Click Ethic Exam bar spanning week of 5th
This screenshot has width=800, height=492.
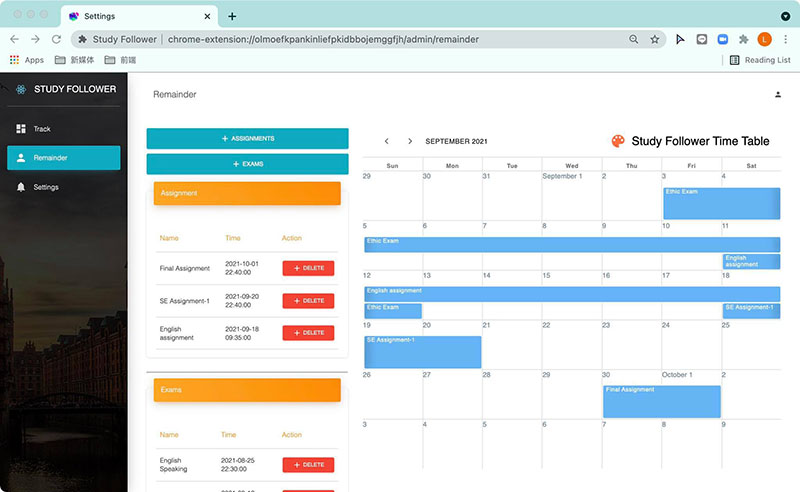coord(572,244)
